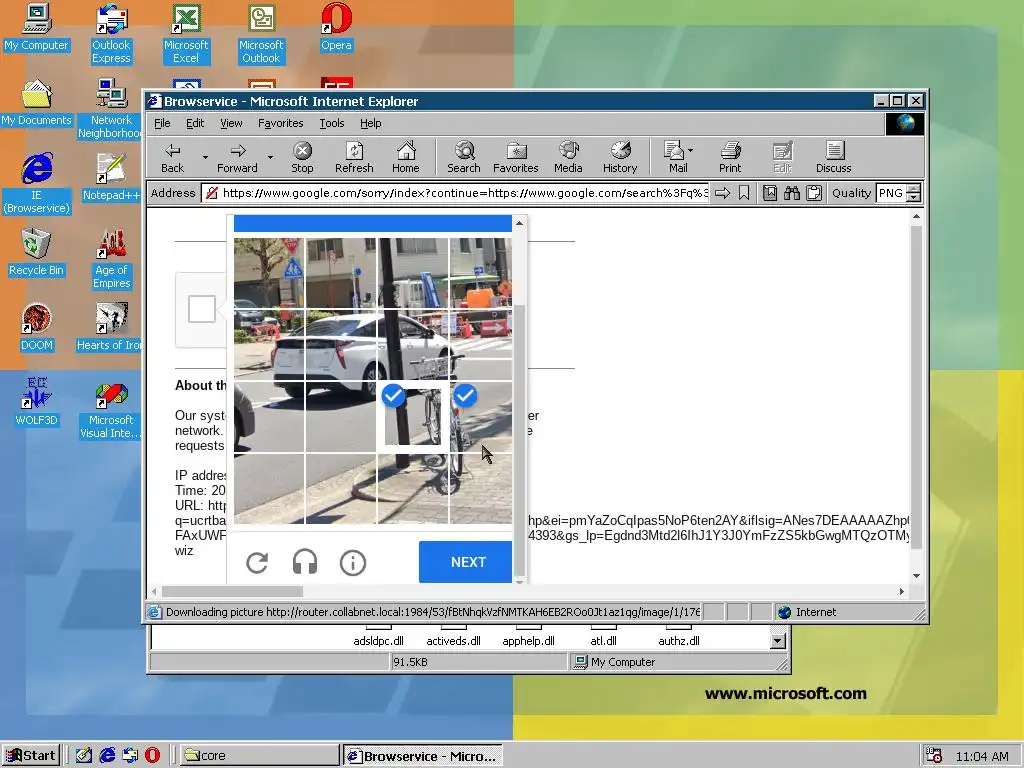Go to the Home page

pyautogui.click(x=406, y=157)
